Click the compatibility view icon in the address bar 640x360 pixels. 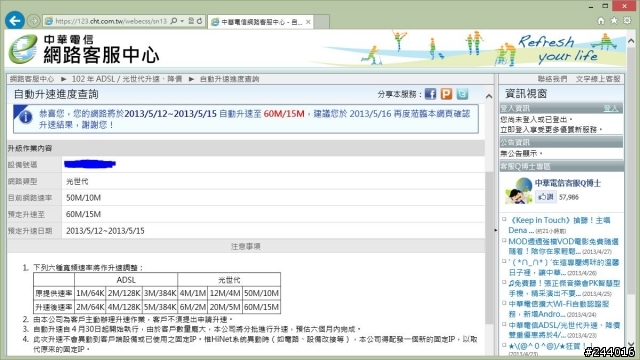coord(191,21)
